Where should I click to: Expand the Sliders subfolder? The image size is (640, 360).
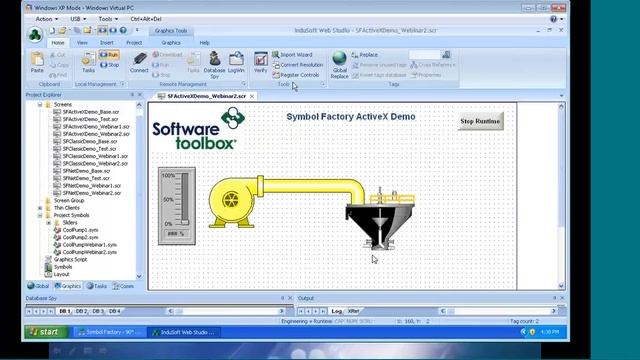[49, 222]
